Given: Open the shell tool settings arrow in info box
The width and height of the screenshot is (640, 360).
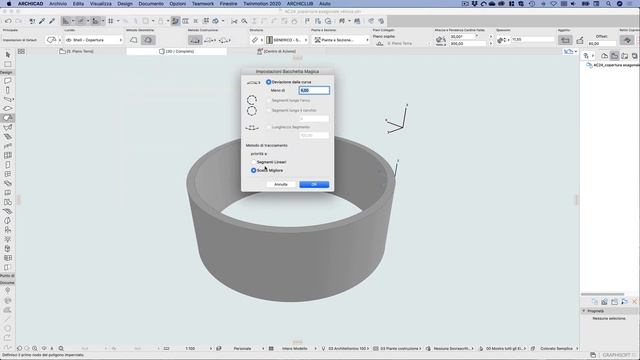Looking at the screenshot, I should click(x=60, y=40).
